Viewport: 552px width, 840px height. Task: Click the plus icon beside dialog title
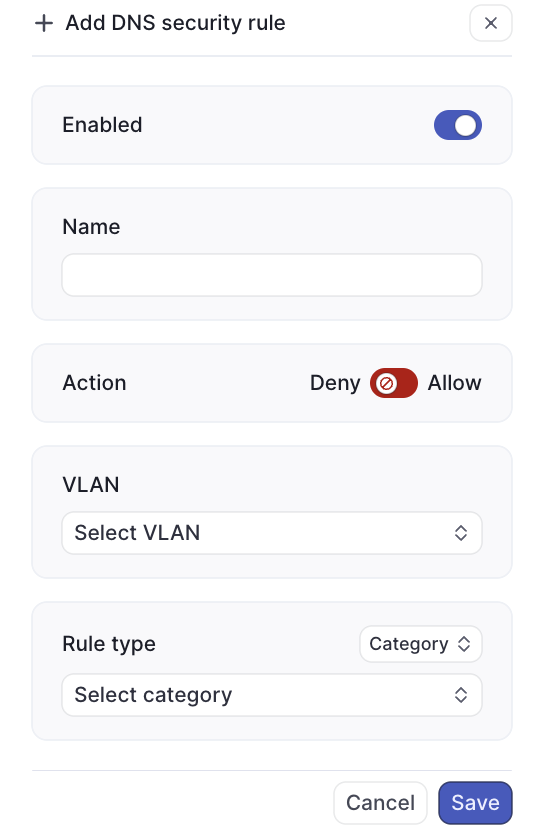pos(44,24)
